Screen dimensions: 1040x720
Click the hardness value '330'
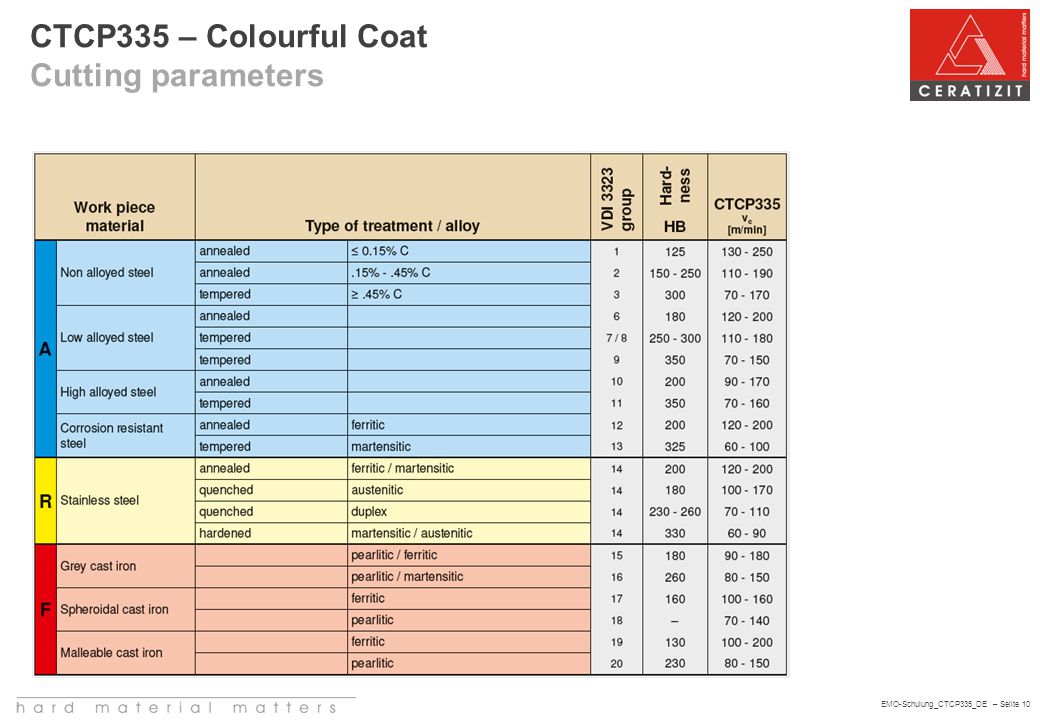(675, 533)
